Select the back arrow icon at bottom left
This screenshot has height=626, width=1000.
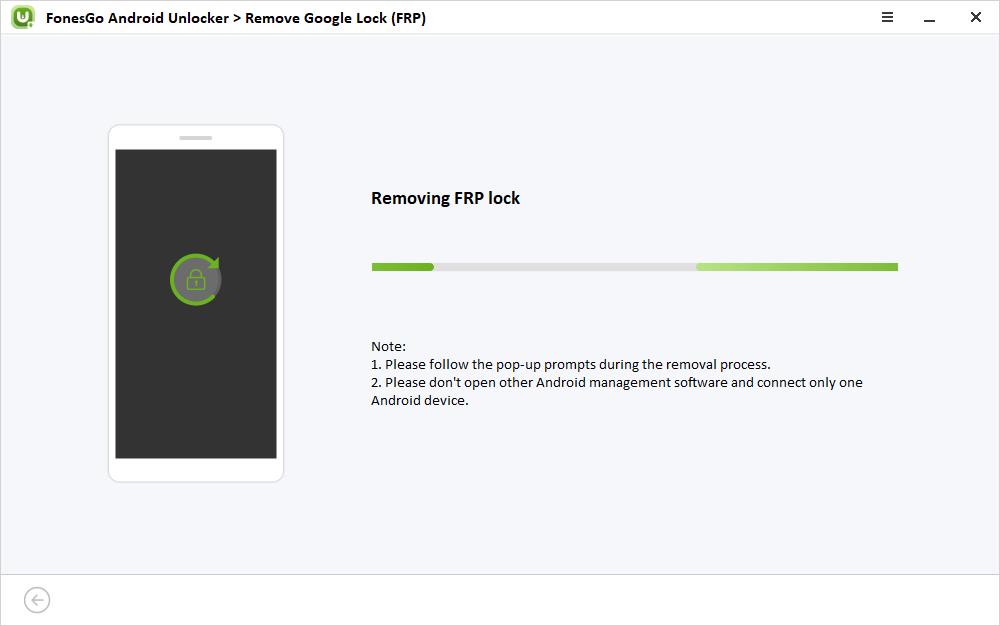point(37,599)
